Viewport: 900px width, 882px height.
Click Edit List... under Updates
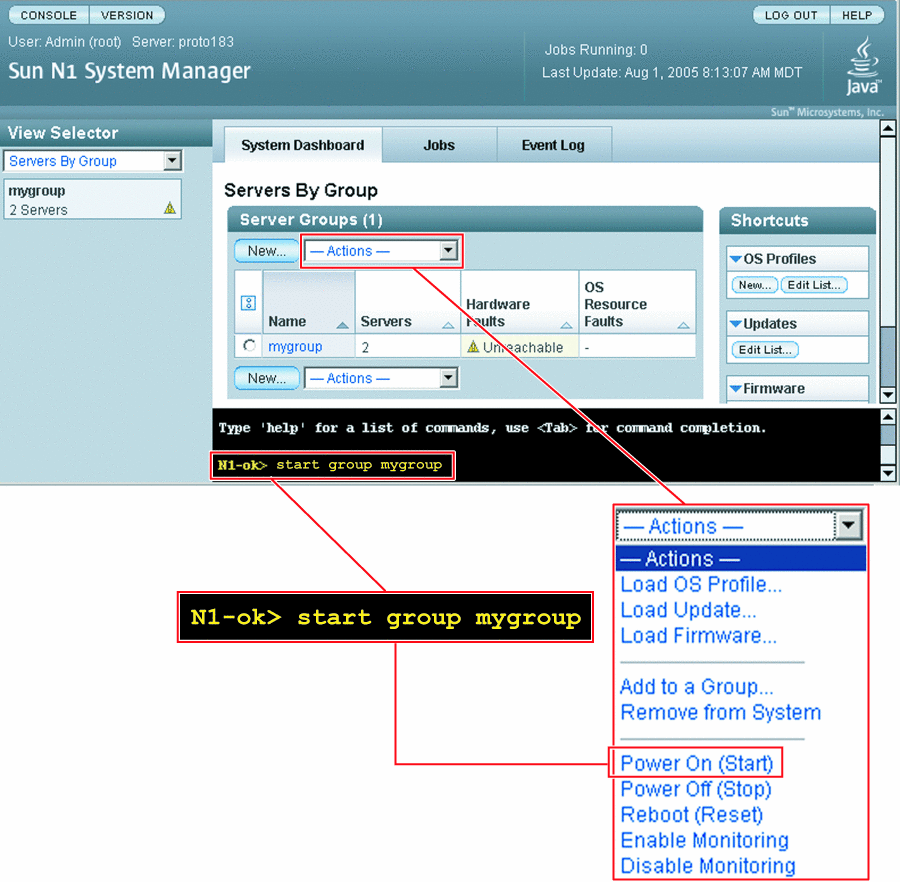pos(765,349)
